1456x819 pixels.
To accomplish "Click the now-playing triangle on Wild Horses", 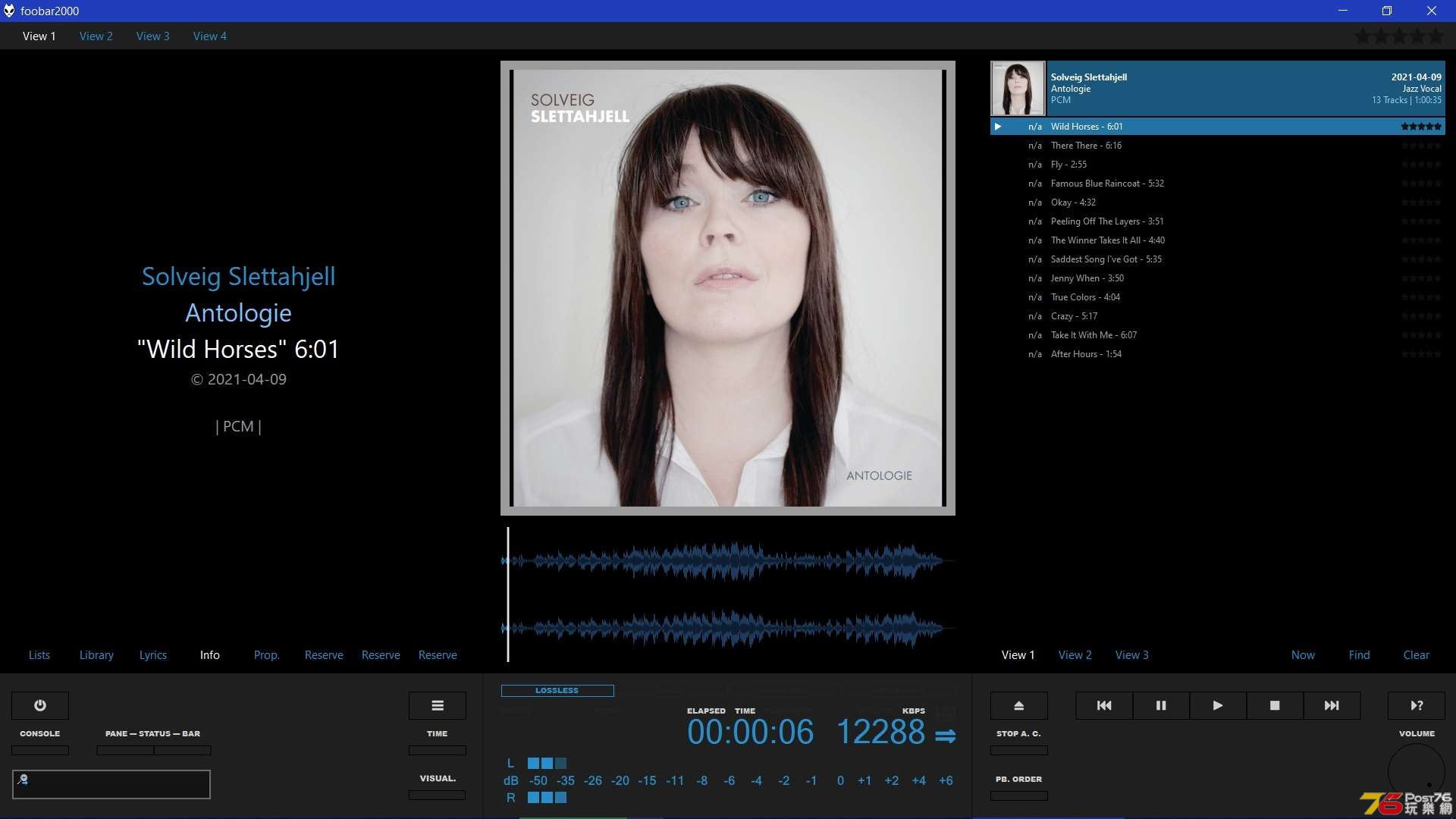I will [998, 127].
